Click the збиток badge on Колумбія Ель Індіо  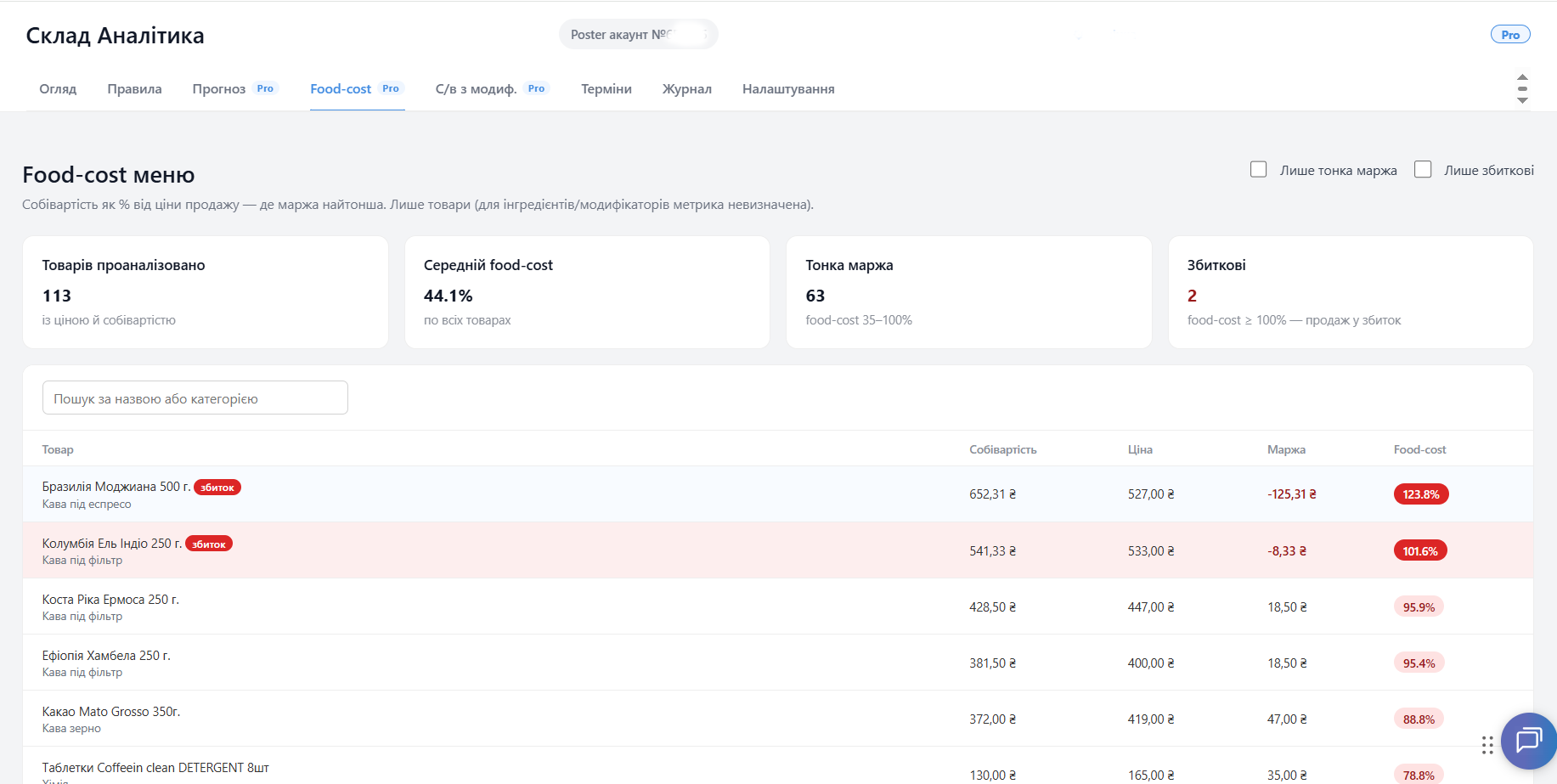pyautogui.click(x=209, y=544)
